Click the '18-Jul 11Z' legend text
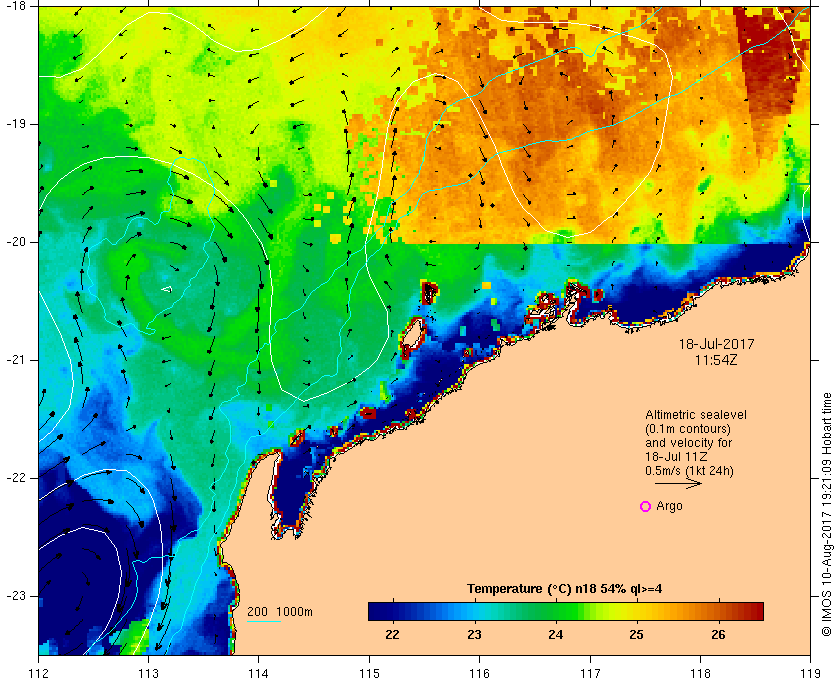Screen dimensions: 840x680 point(676,457)
